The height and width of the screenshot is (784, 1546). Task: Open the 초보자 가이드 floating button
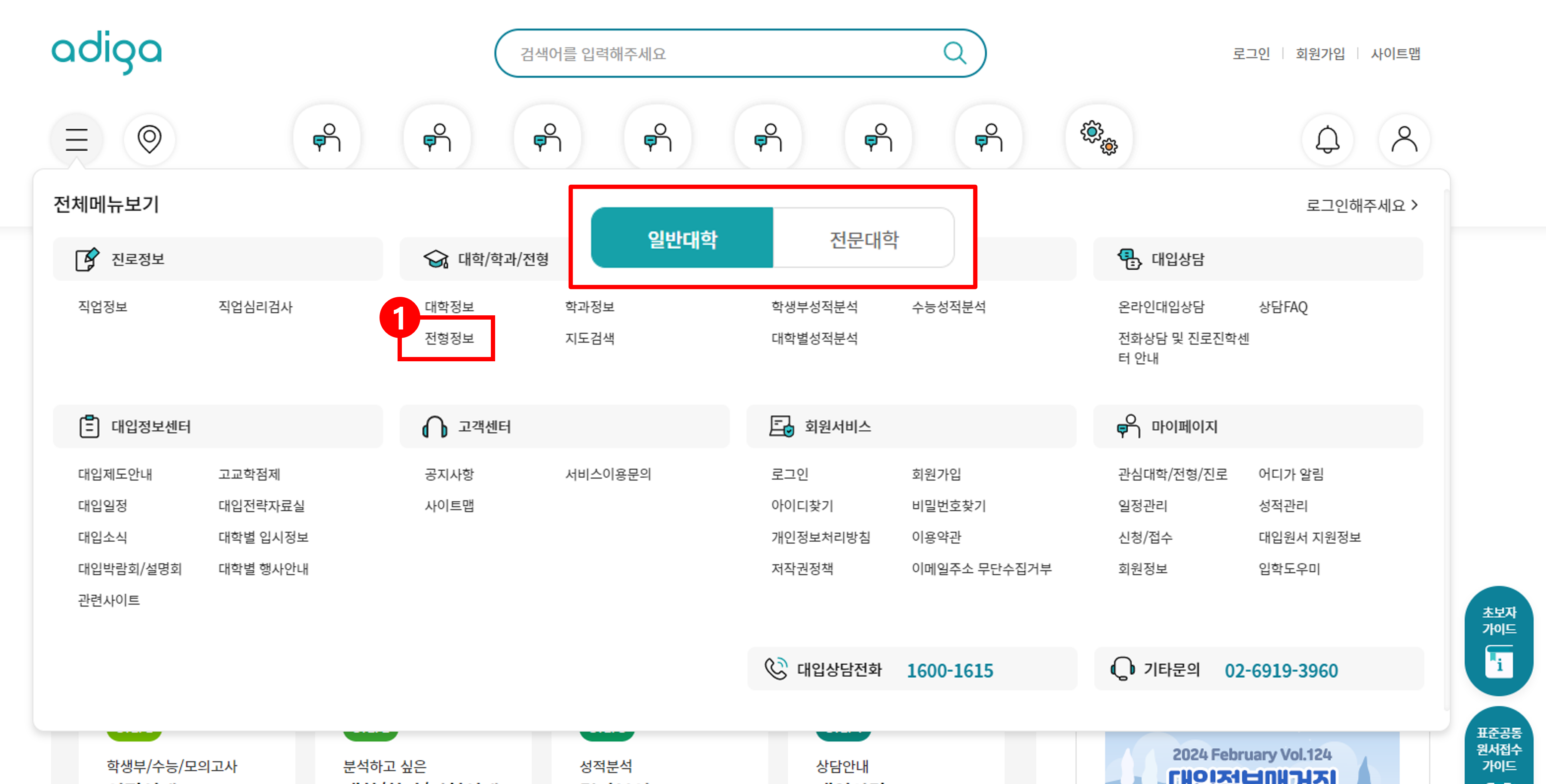(x=1499, y=641)
